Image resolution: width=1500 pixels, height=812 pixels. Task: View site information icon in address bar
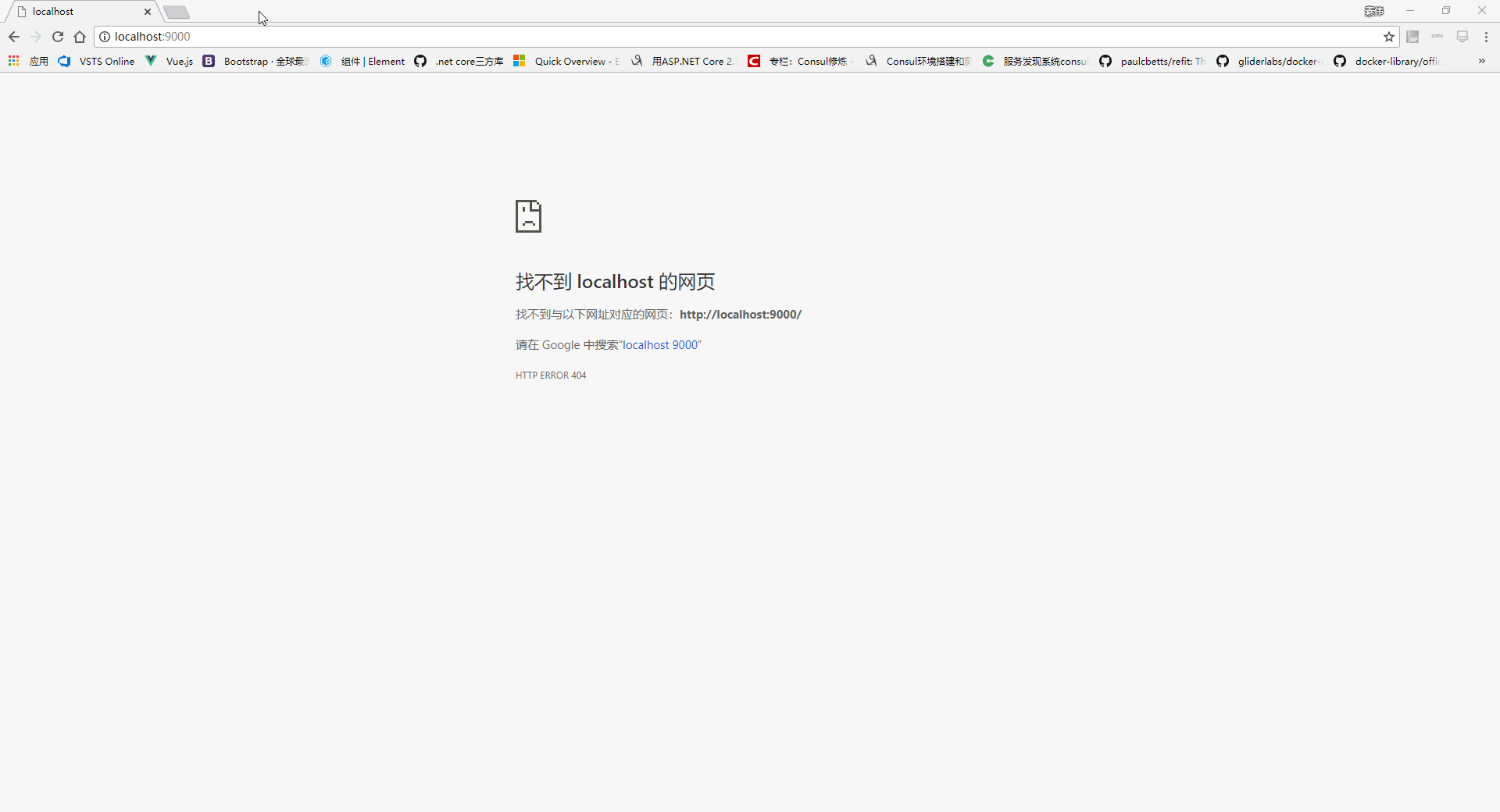[105, 37]
